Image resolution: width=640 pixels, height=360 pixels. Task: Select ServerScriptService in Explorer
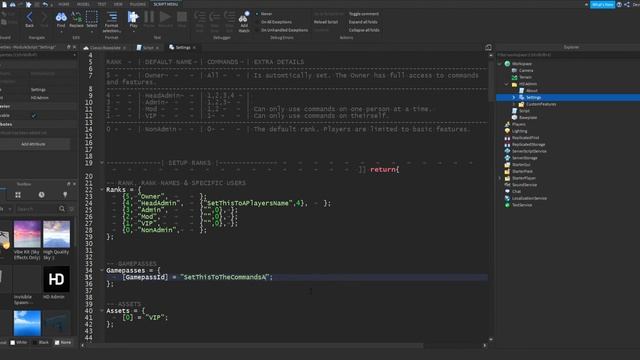click(x=529, y=151)
